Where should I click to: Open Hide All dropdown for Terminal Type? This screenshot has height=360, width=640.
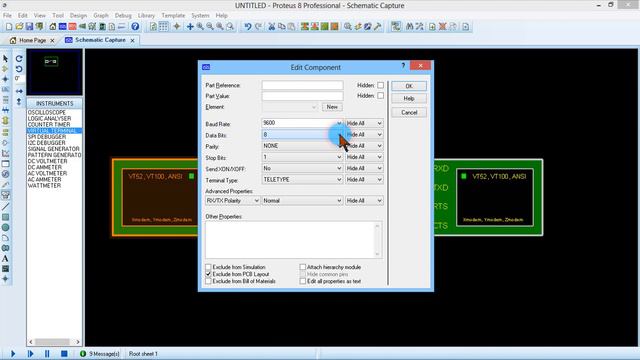pos(364,180)
